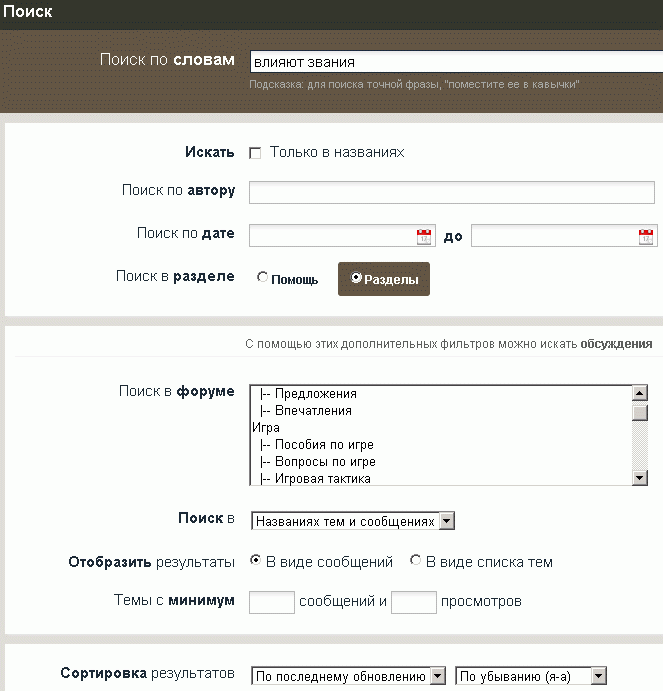Select 'Вопросы по игре' in forum list
The image size is (663, 691).
coord(441,462)
